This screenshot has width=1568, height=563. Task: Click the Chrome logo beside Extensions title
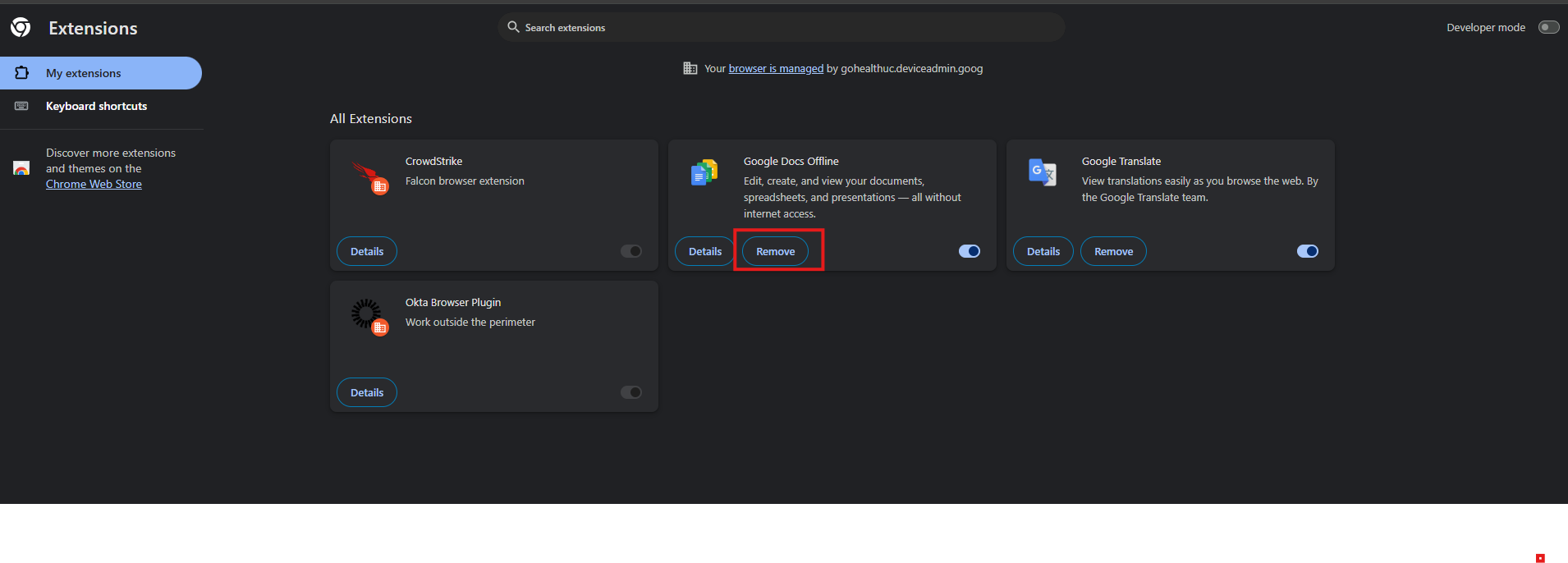21,28
